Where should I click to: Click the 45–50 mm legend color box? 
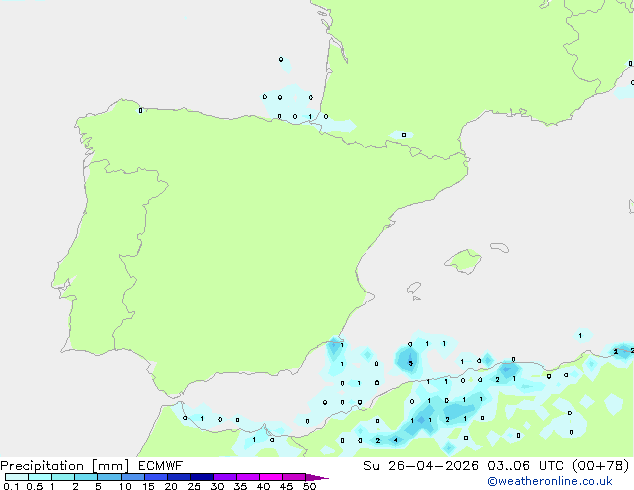[294, 477]
